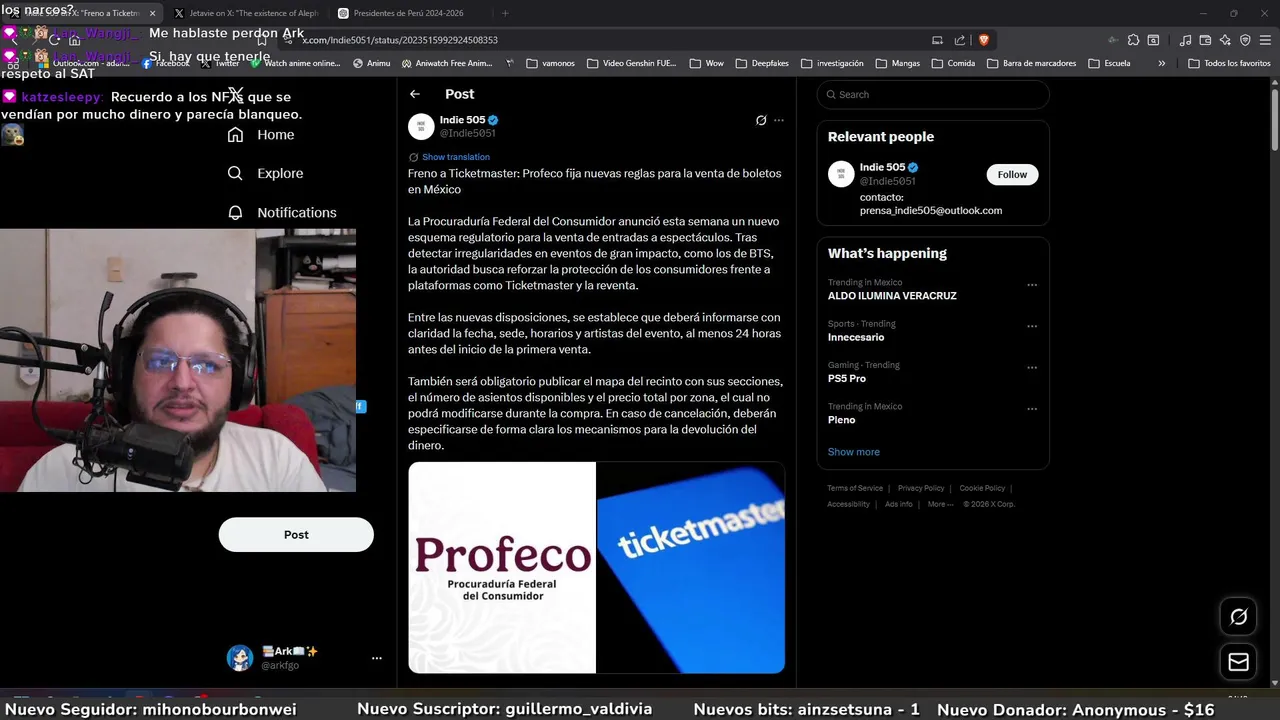Image resolution: width=1280 pixels, height=720 pixels.
Task: Click the Grok icon on the post header
Action: click(761, 120)
